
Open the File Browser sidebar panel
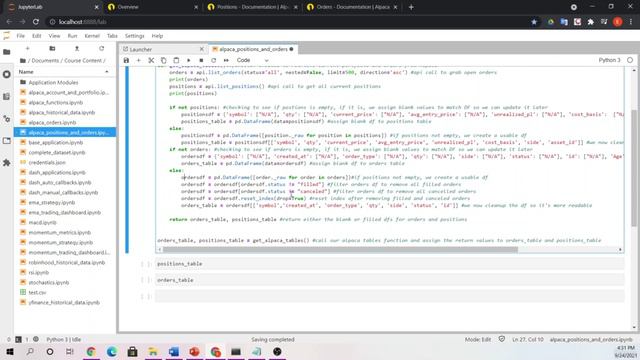(x=7, y=52)
